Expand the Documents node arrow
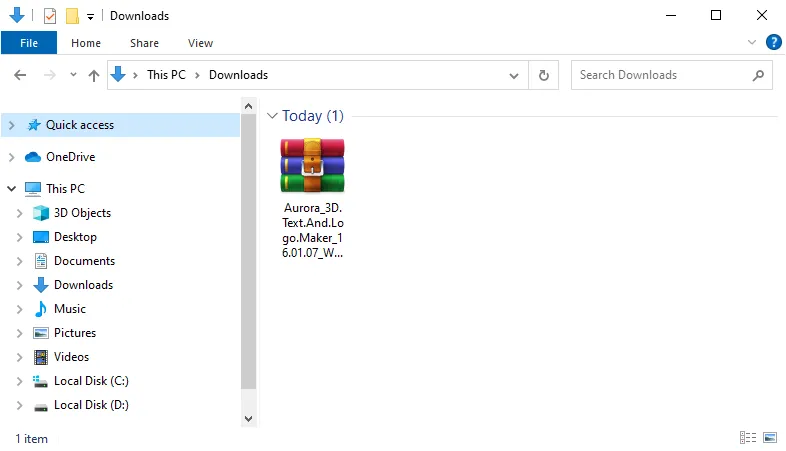The image size is (786, 451). click(x=20, y=262)
